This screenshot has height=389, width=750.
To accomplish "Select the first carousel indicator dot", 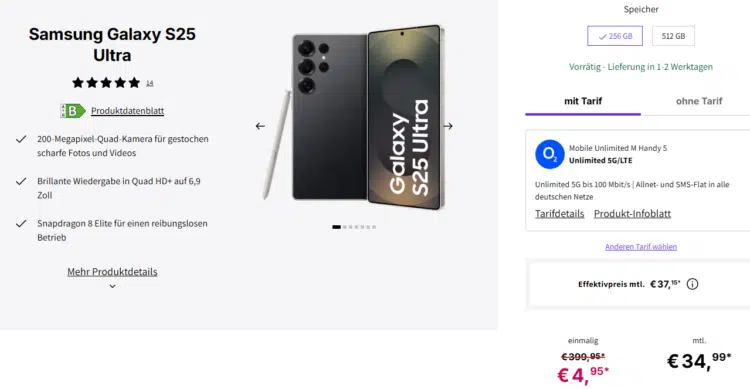I will point(337,227).
